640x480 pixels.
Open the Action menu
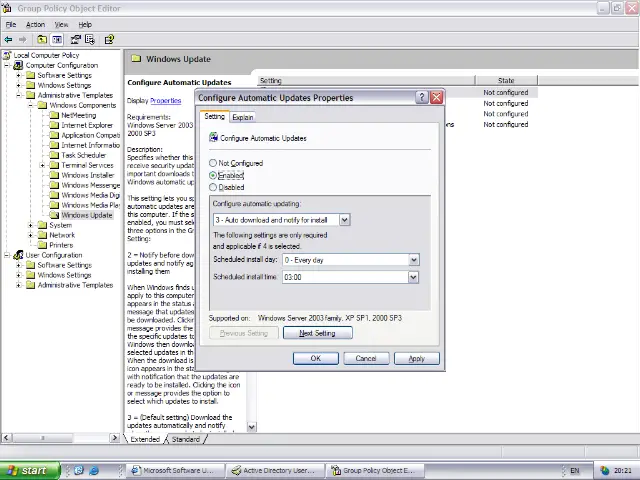(x=36, y=24)
